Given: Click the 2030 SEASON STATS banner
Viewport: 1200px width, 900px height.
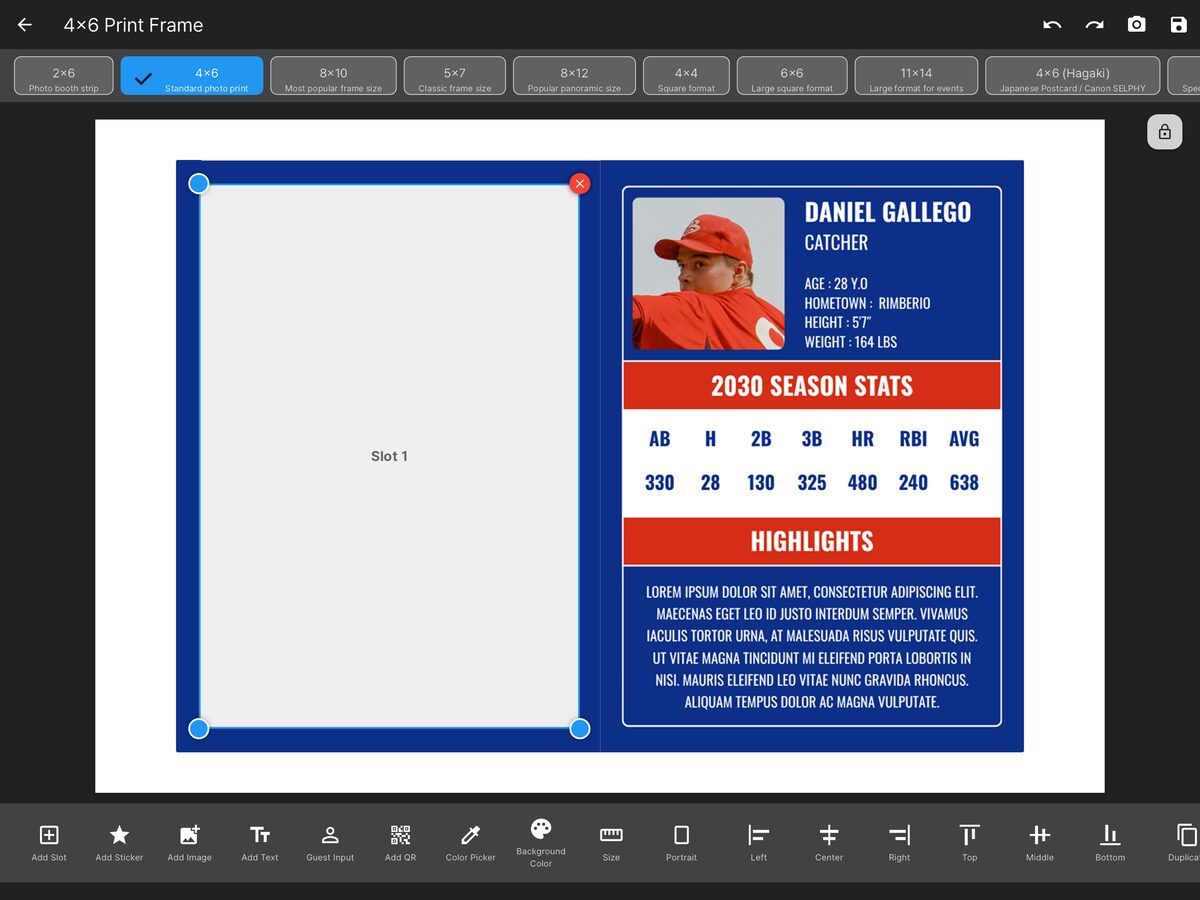Looking at the screenshot, I should (x=812, y=386).
